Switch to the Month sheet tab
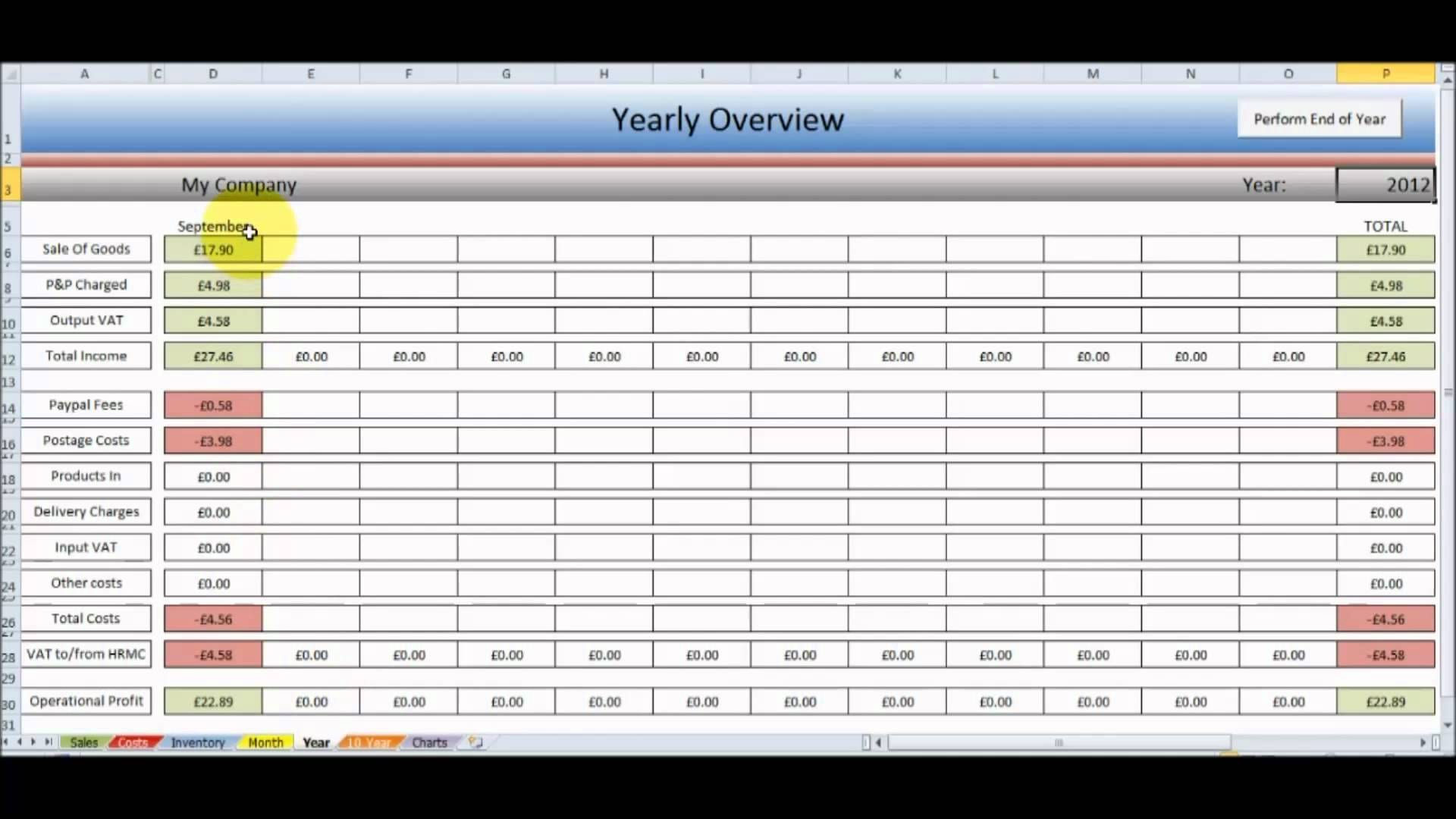This screenshot has width=1456, height=819. click(264, 742)
